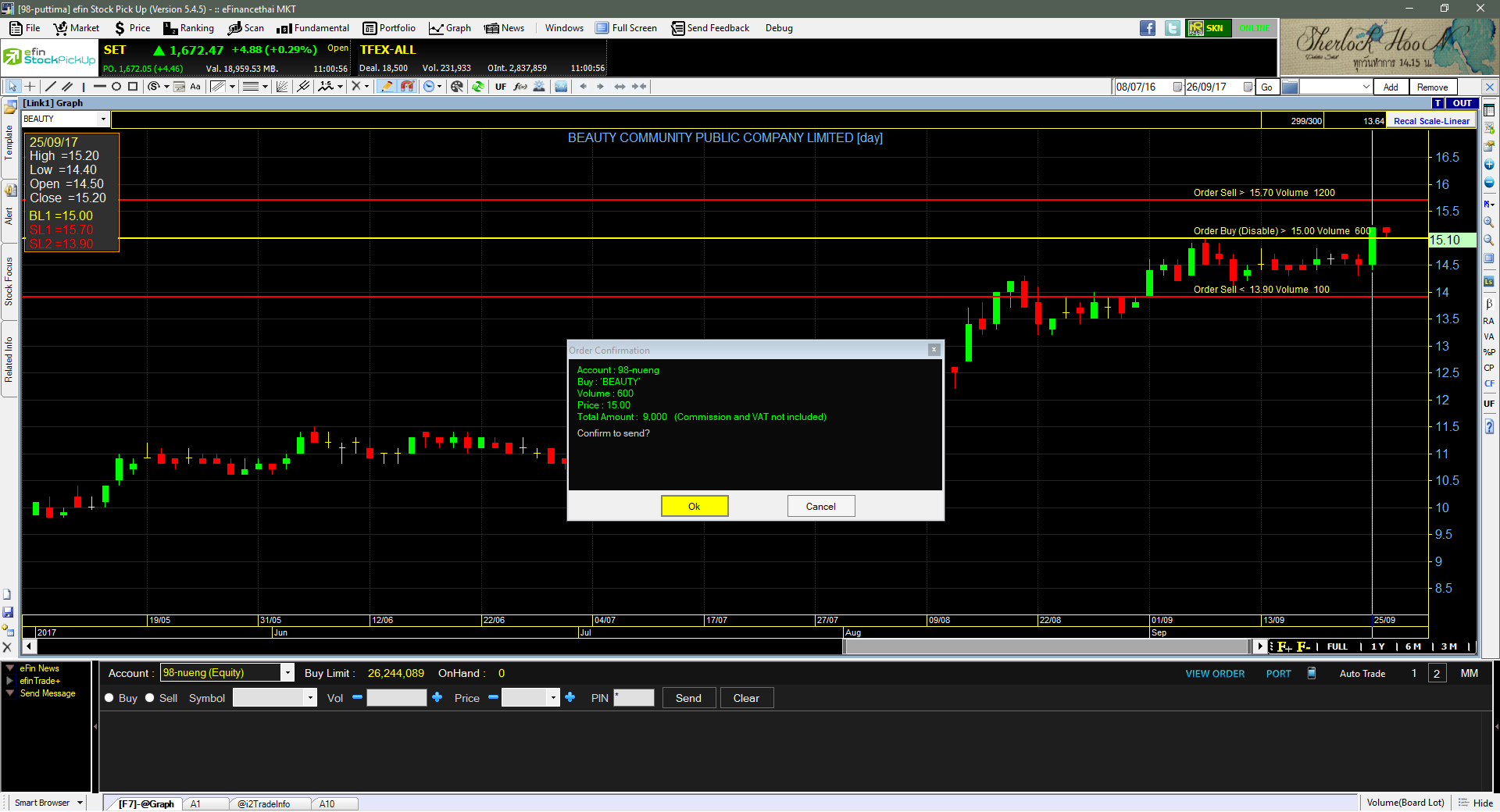The height and width of the screenshot is (812, 1500).
Task: Click the Go button for date range
Action: [1267, 87]
